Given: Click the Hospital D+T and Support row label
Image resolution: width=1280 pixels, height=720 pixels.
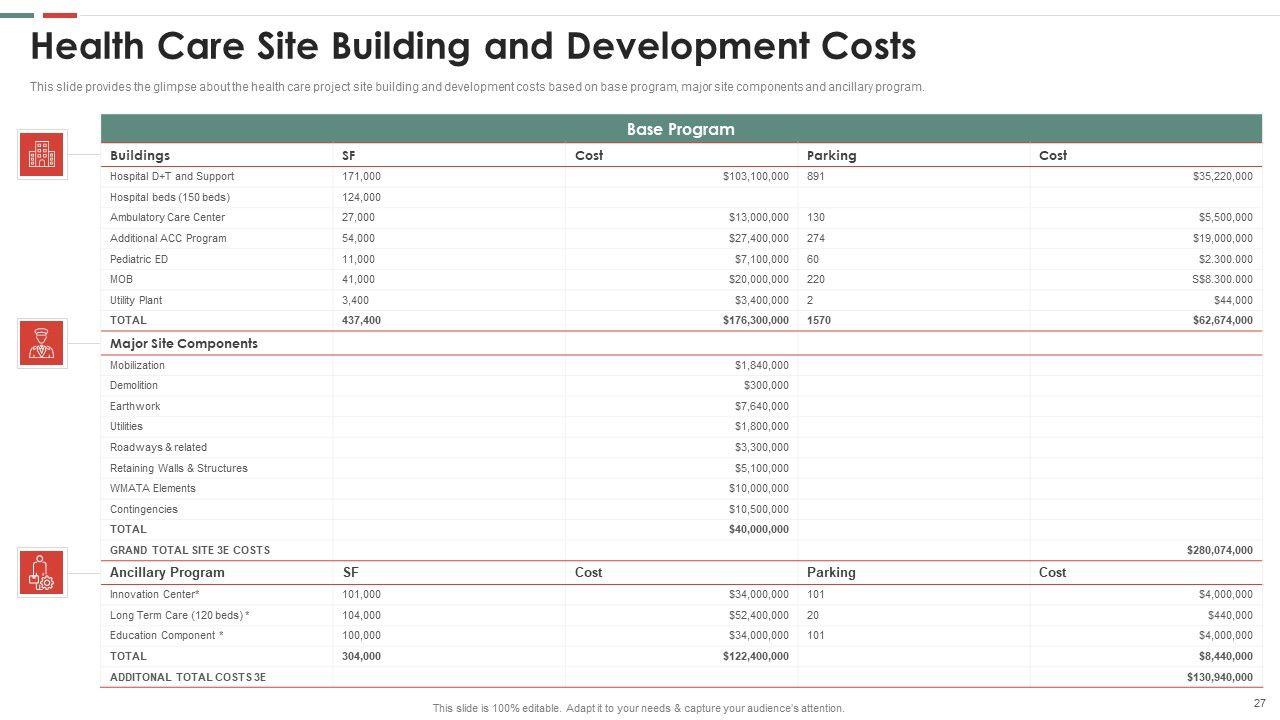Looking at the screenshot, I should point(172,177).
